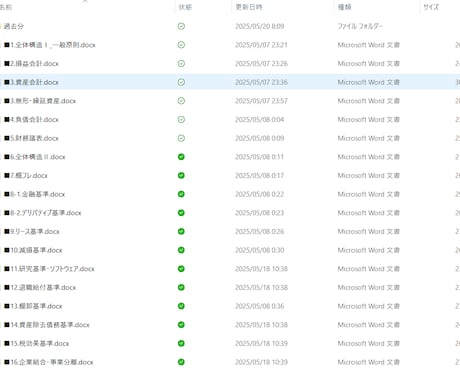Screen dimensions: 460x380
Task: Click green check icon for 10.減損基準.docx
Action: pyautogui.click(x=181, y=250)
